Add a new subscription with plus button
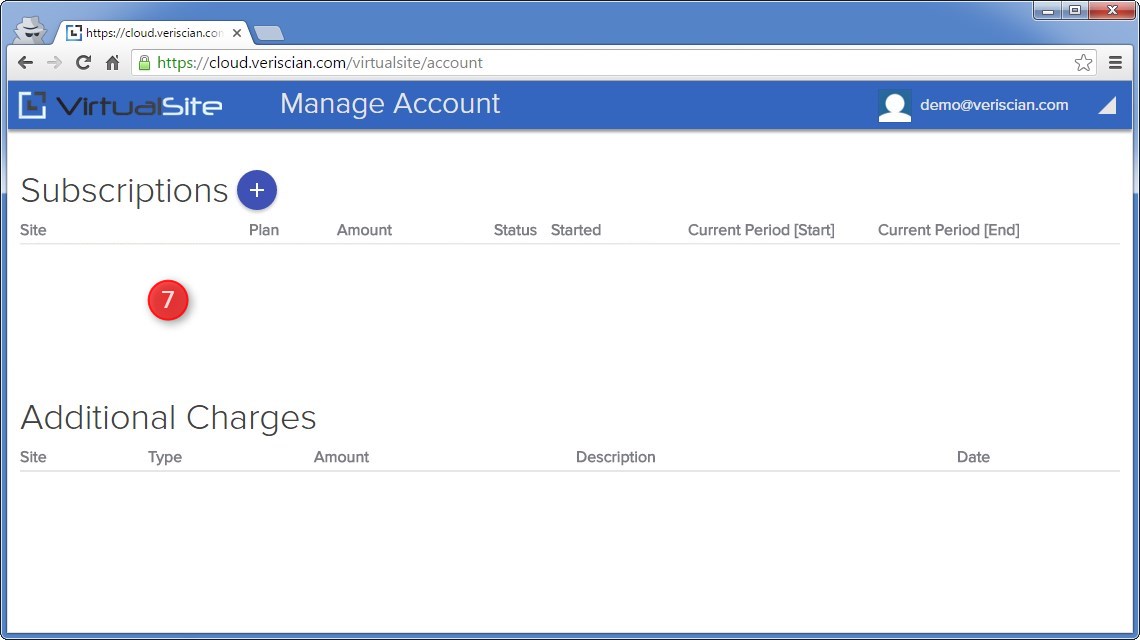The height and width of the screenshot is (640, 1140). pos(257,191)
